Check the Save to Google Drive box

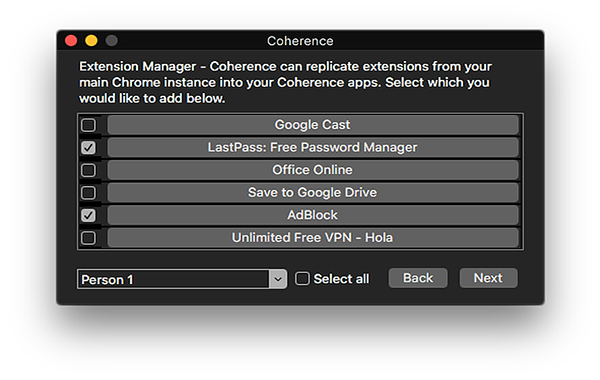point(88,192)
